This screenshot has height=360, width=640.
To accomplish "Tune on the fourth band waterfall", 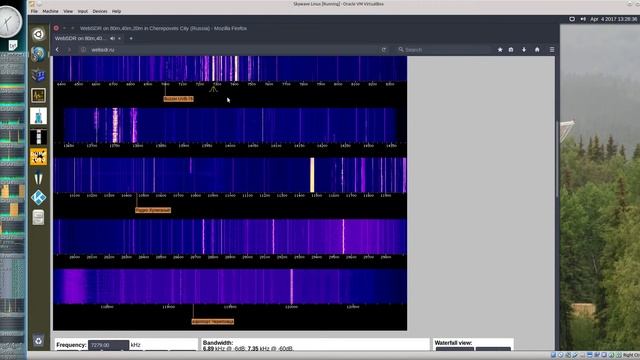I will coord(230,237).
